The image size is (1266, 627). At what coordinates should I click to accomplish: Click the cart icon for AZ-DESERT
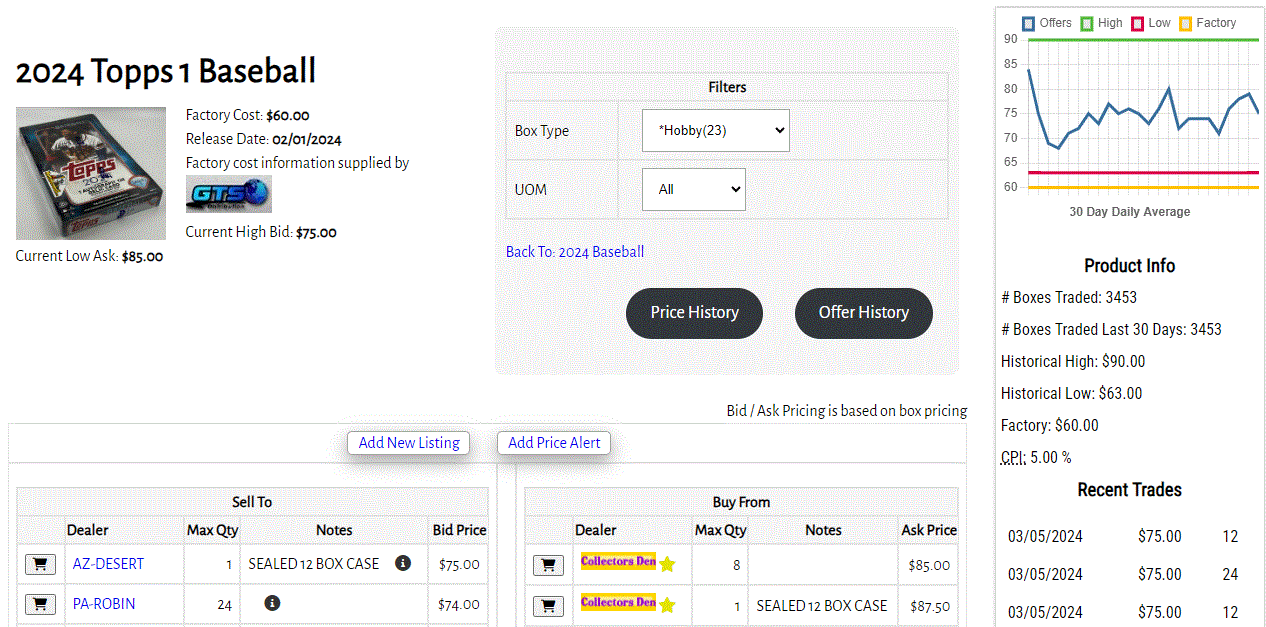click(x=40, y=564)
